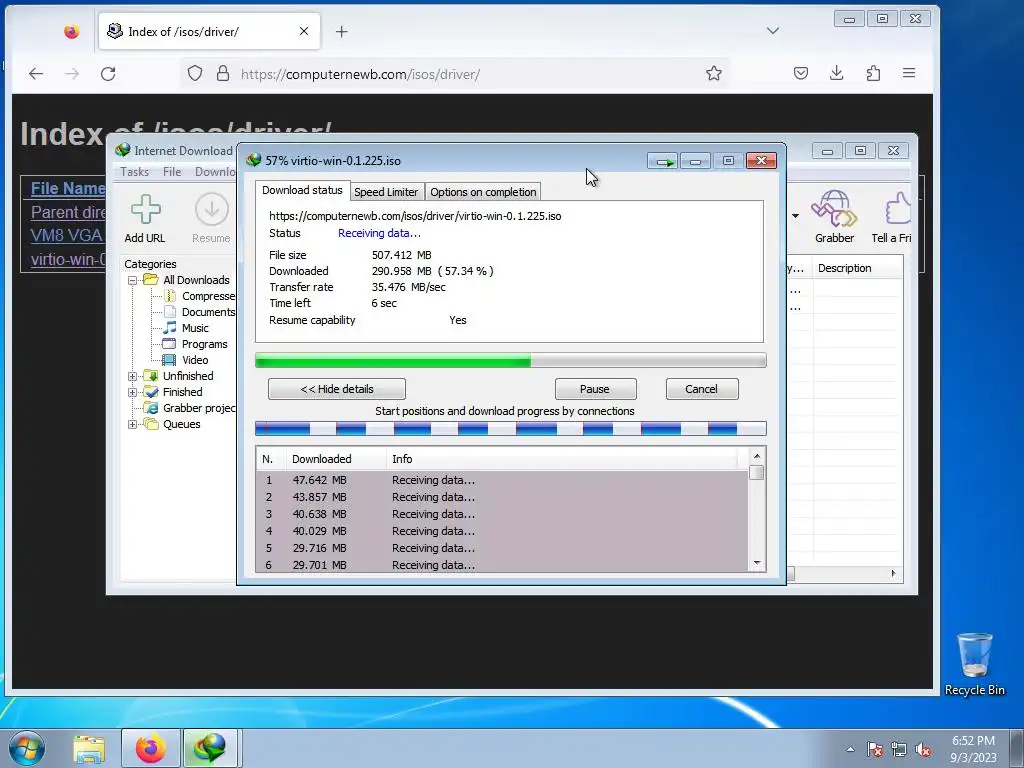The width and height of the screenshot is (1024, 768).
Task: Collapse the All Downloads tree node
Action: (x=133, y=280)
